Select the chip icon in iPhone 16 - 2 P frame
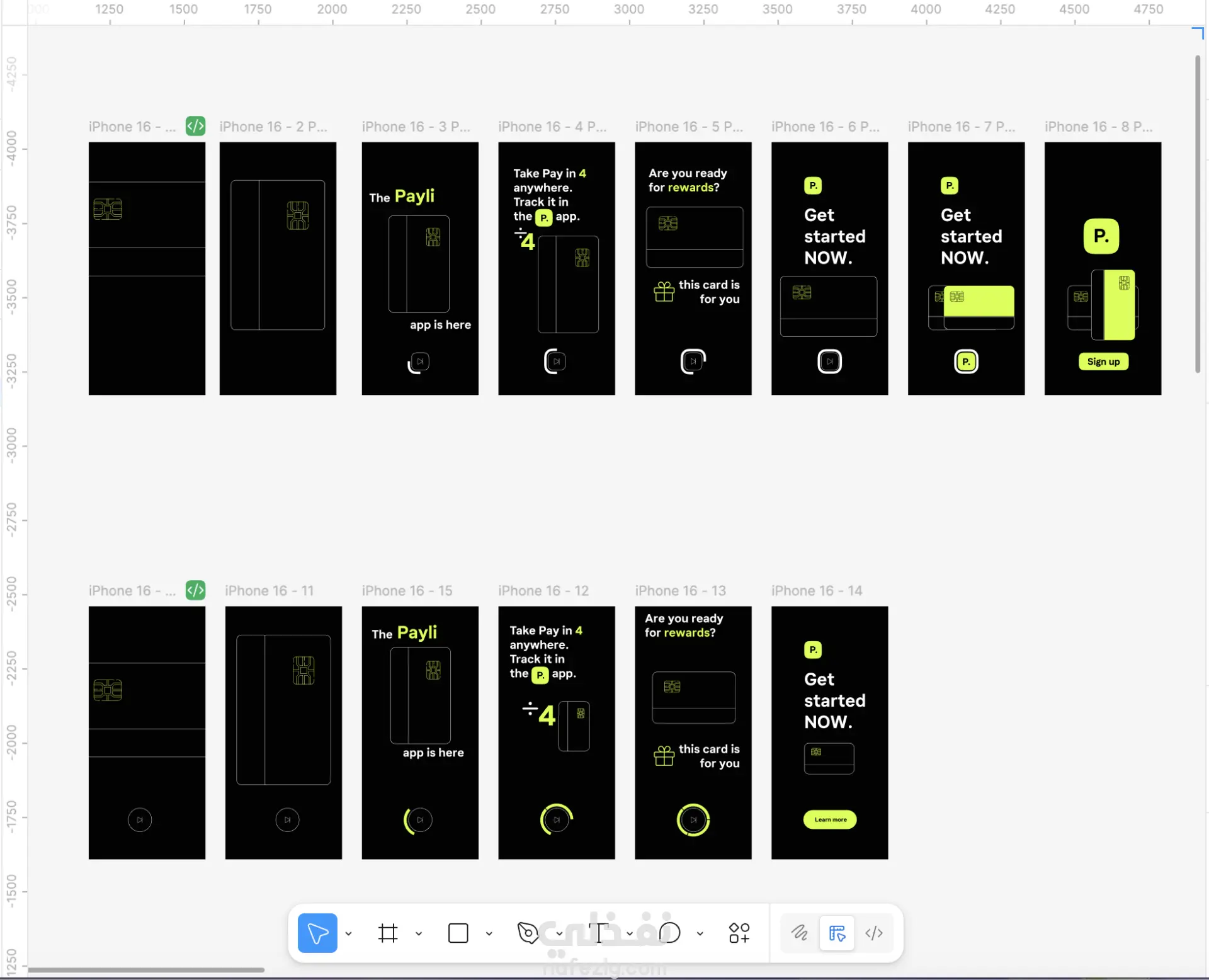 (298, 215)
